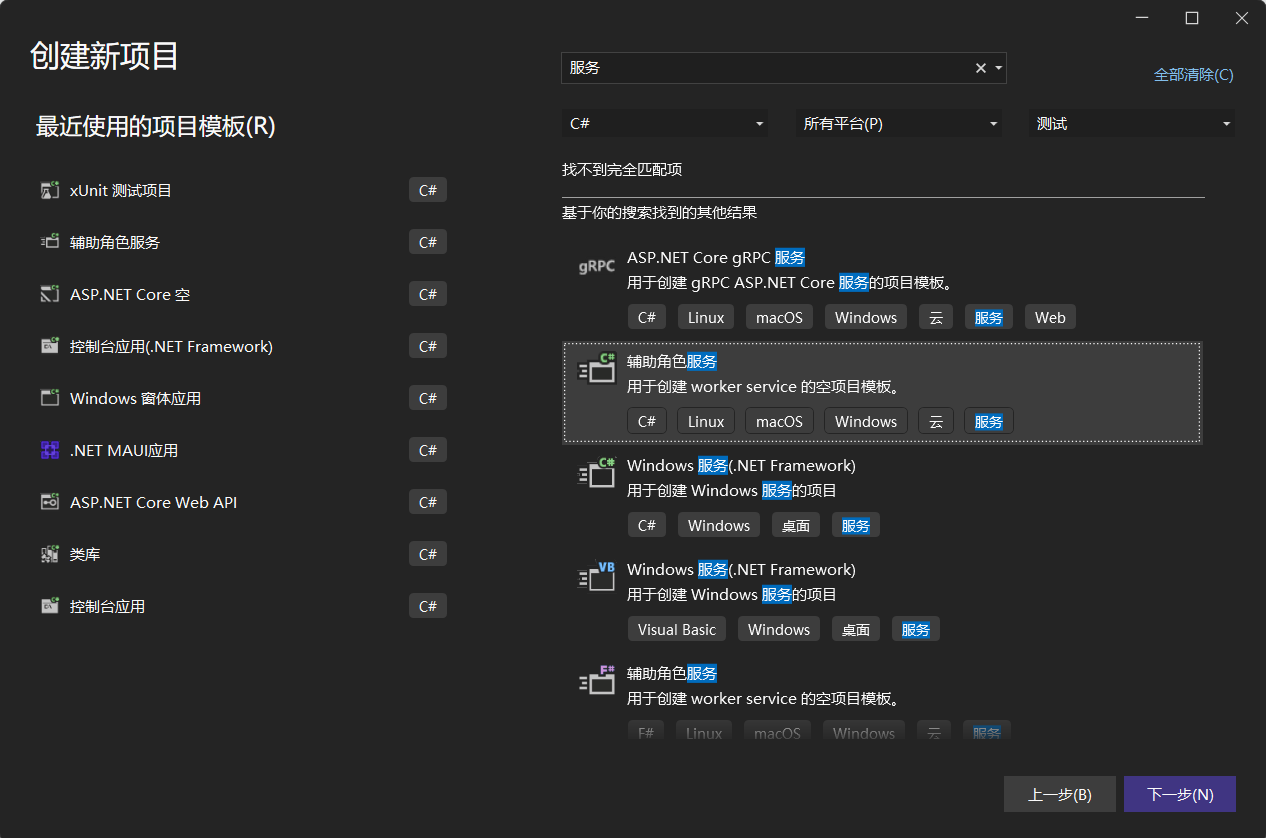
Task: Click C# badge beside 类库
Action: [x=428, y=554]
